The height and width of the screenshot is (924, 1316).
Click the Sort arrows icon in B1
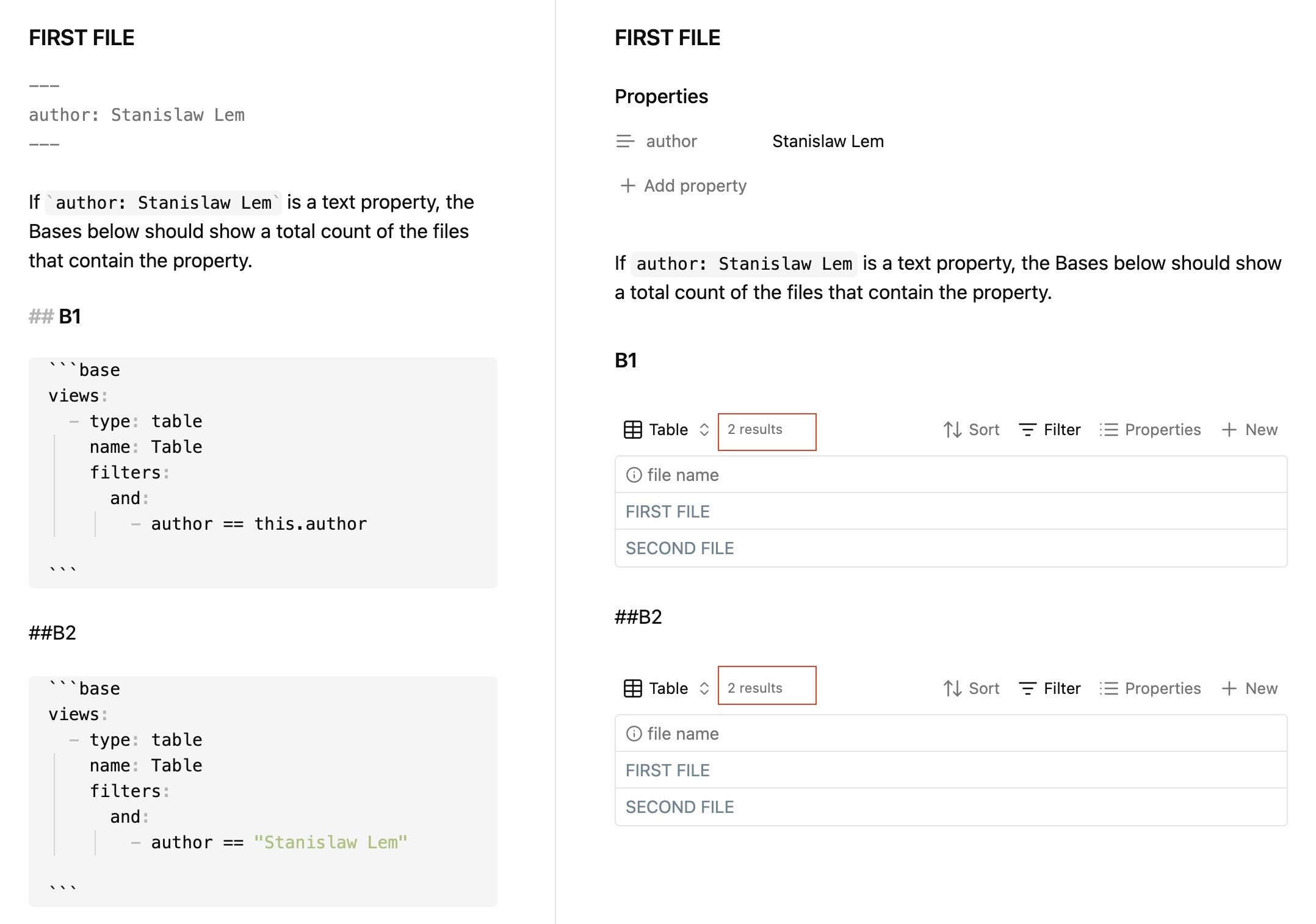click(952, 430)
